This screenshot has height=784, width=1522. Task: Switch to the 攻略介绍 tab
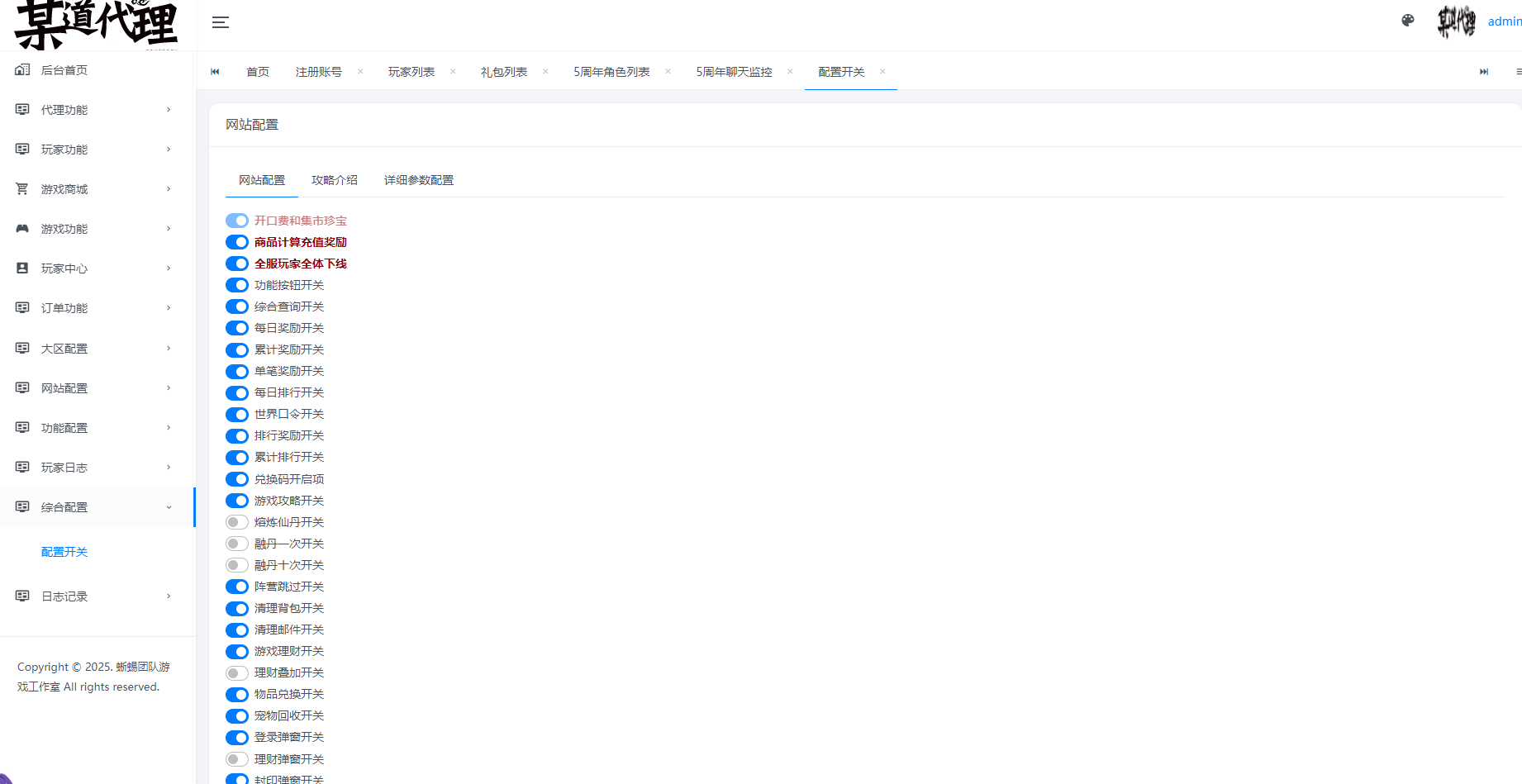[335, 180]
